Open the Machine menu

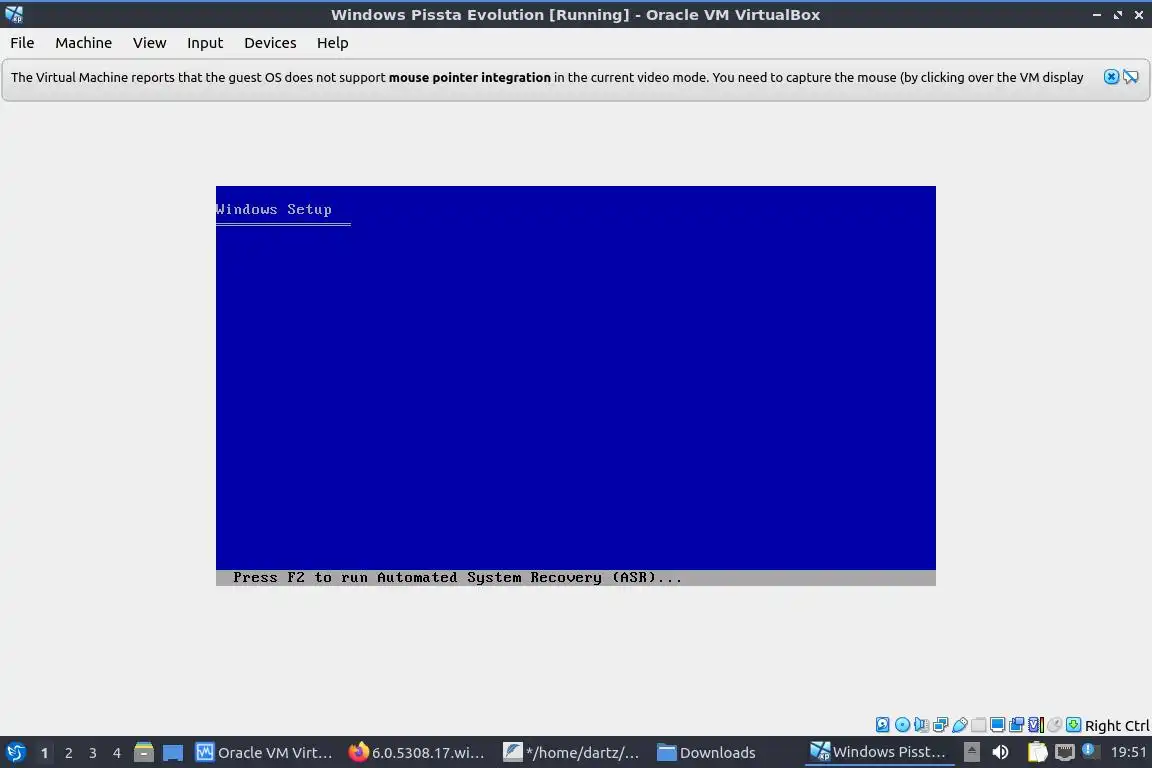[83, 43]
